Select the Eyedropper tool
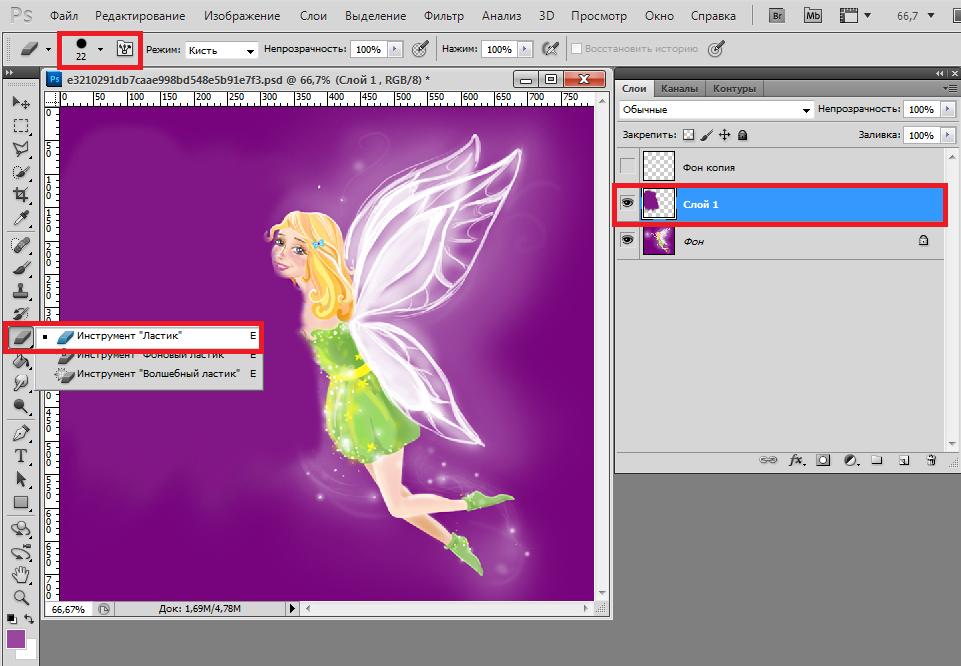This screenshot has width=961, height=666. pyautogui.click(x=21, y=219)
